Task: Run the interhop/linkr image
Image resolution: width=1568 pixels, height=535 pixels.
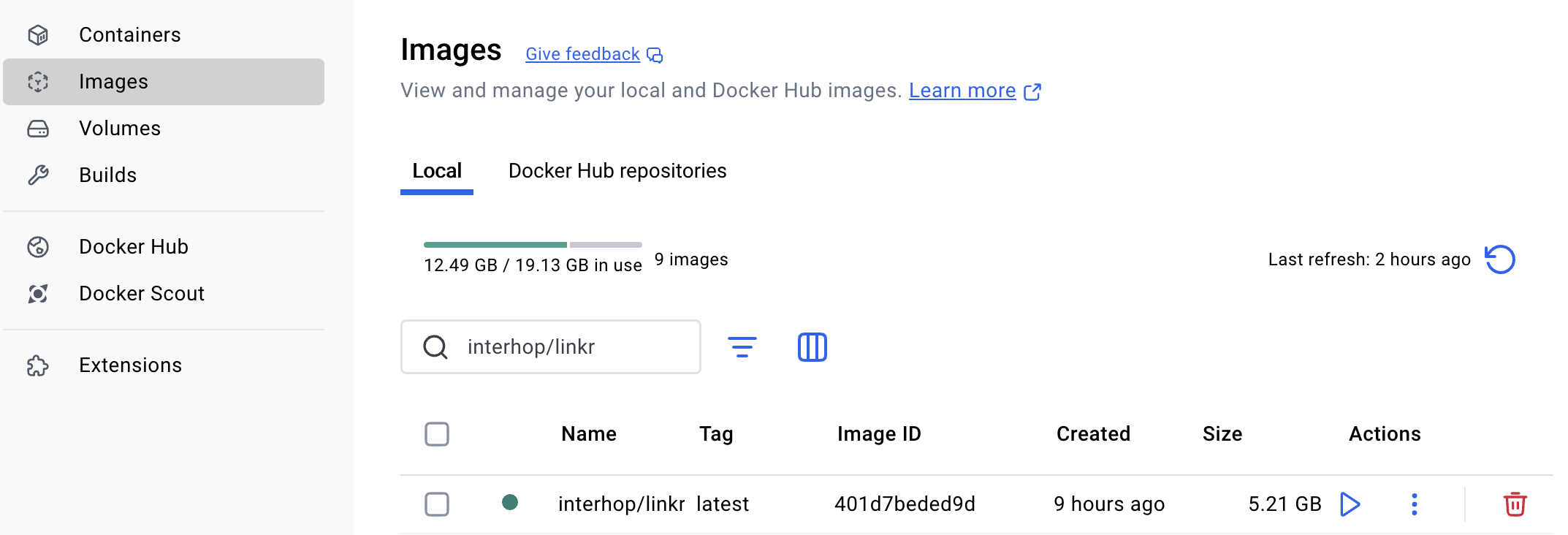Action: click(x=1350, y=504)
